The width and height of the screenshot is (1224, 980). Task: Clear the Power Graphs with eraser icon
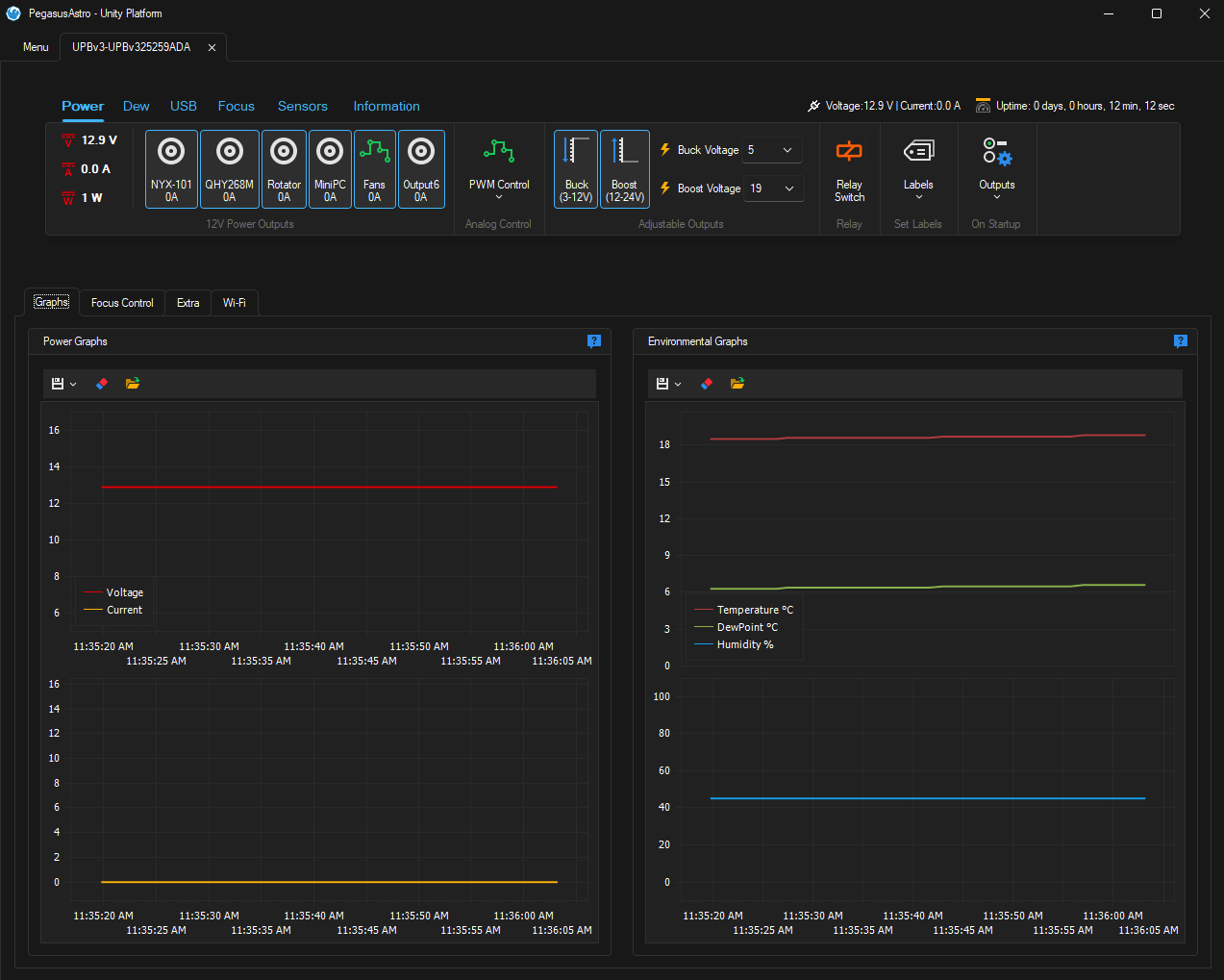point(102,384)
